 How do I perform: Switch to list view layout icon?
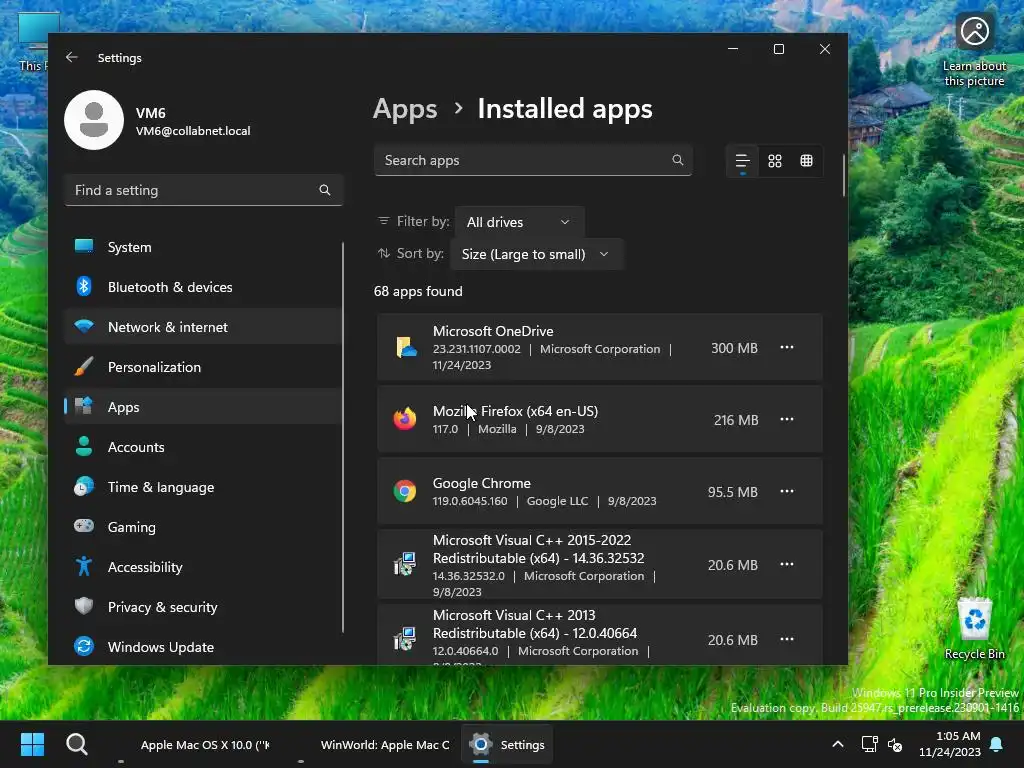point(743,161)
